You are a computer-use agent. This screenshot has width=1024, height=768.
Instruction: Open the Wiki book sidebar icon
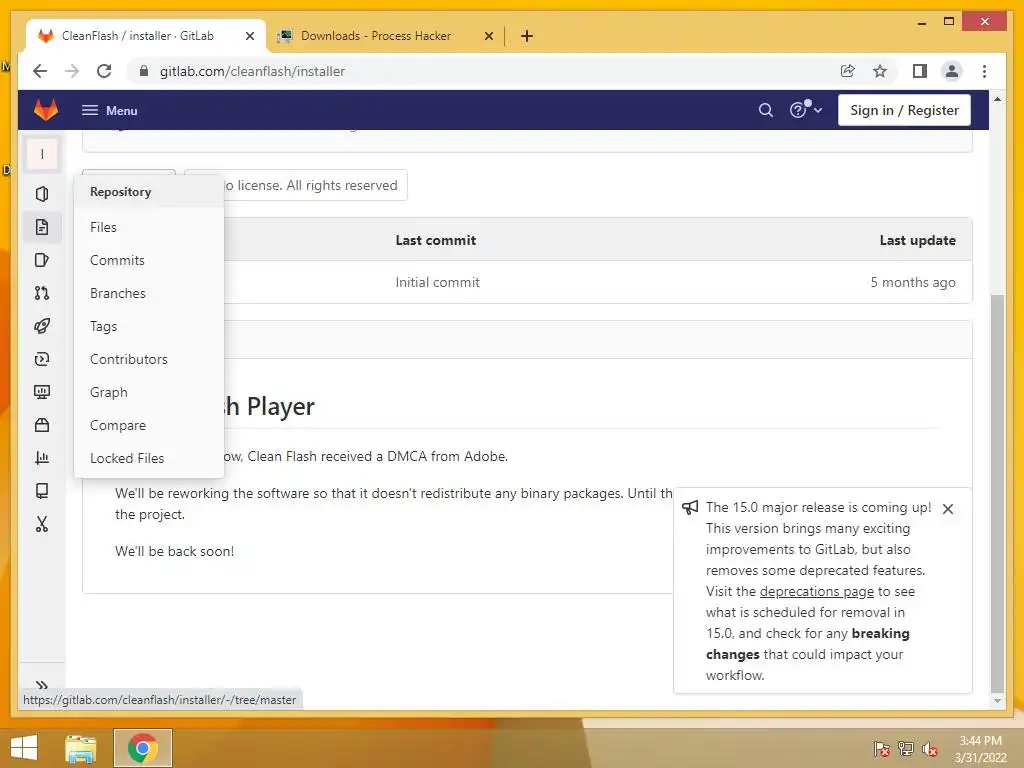[x=42, y=491]
